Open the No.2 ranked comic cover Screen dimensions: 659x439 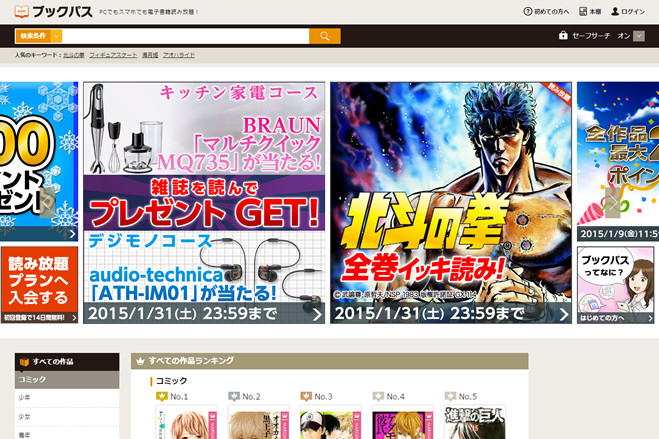pyautogui.click(x=259, y=422)
